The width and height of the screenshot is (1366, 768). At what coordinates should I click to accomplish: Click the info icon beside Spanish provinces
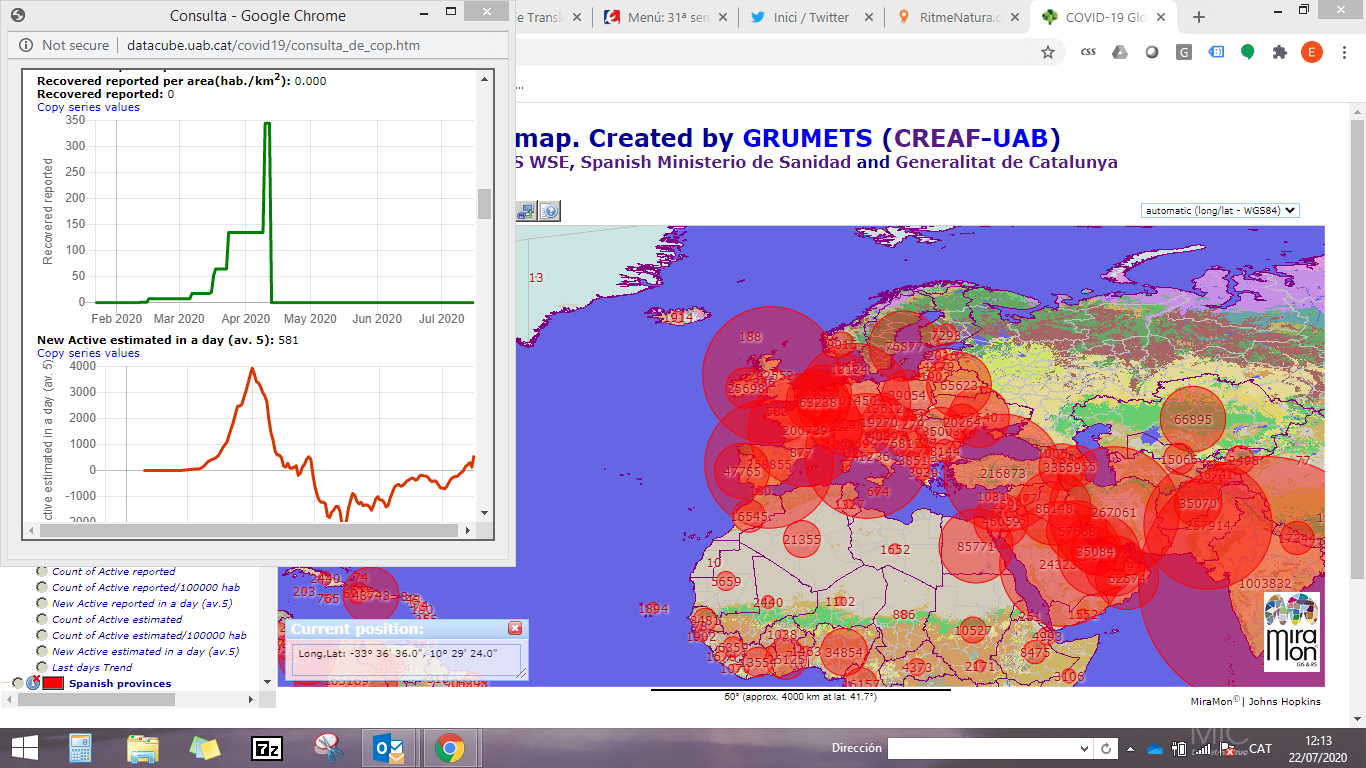[32, 683]
